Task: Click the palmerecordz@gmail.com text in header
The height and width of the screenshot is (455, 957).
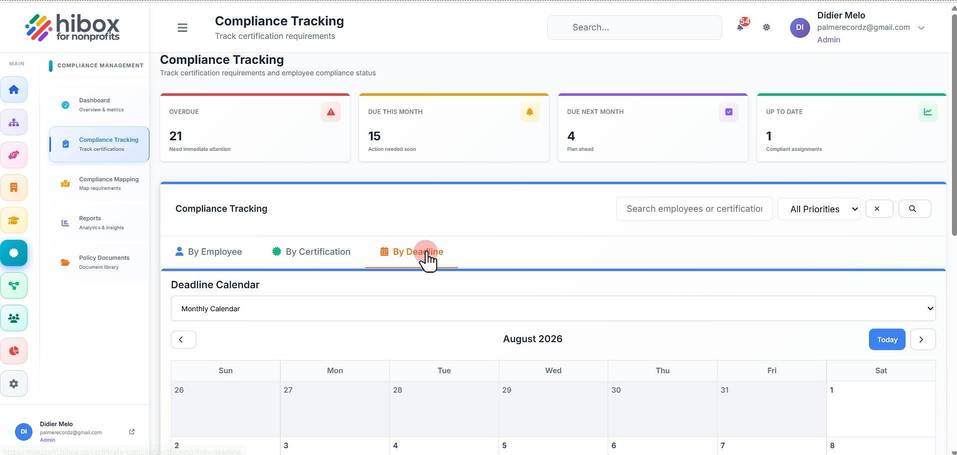Action: [x=864, y=27]
